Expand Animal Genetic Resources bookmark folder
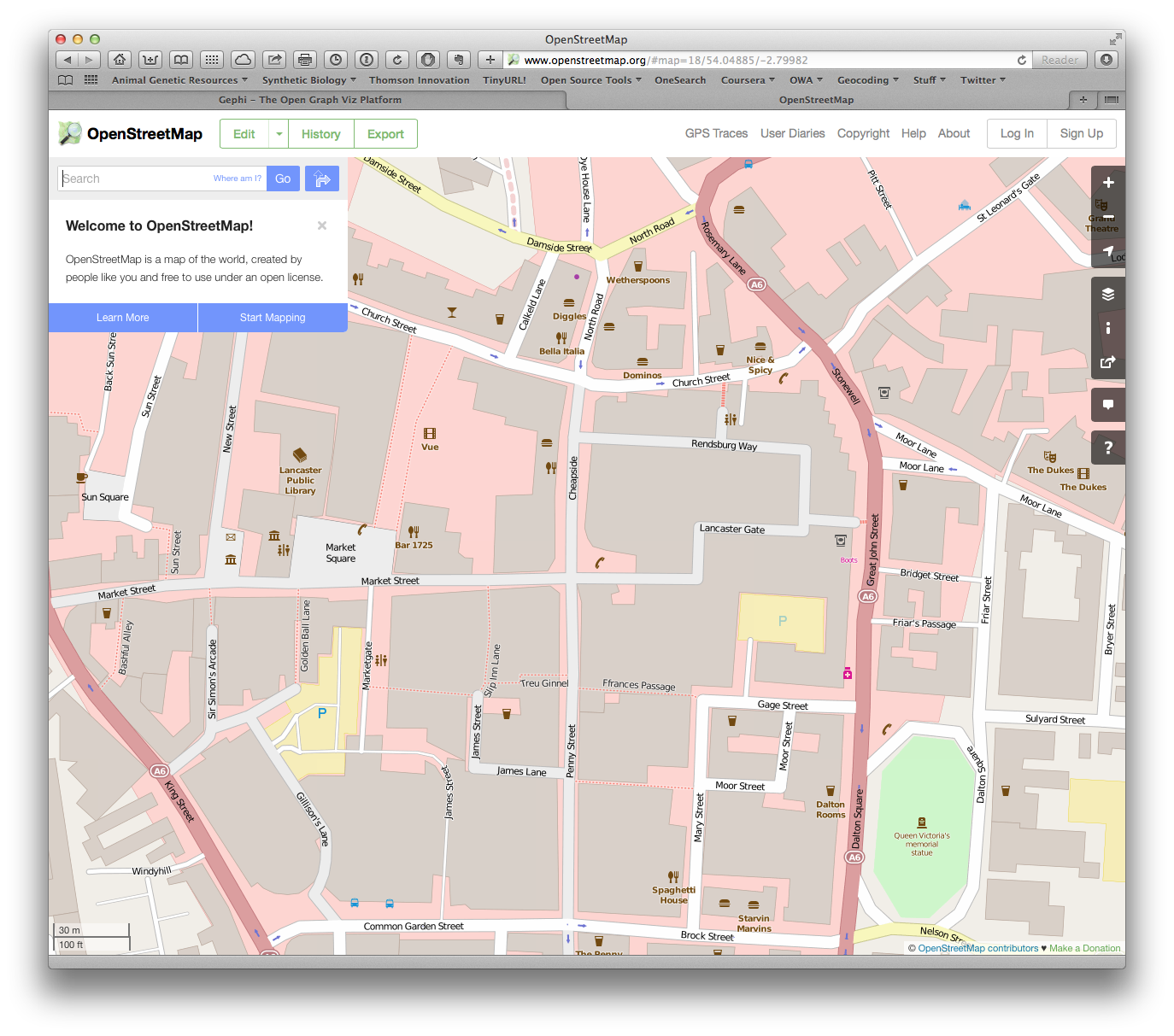1174x1036 pixels. (179, 80)
